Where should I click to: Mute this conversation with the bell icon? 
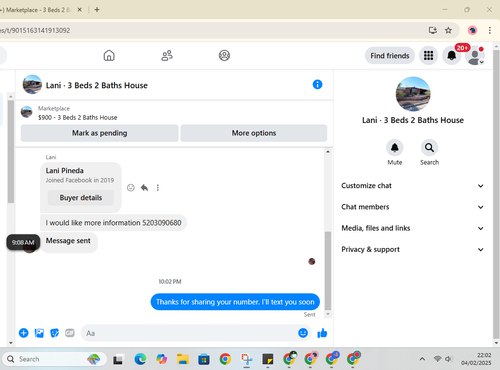pyautogui.click(x=395, y=148)
